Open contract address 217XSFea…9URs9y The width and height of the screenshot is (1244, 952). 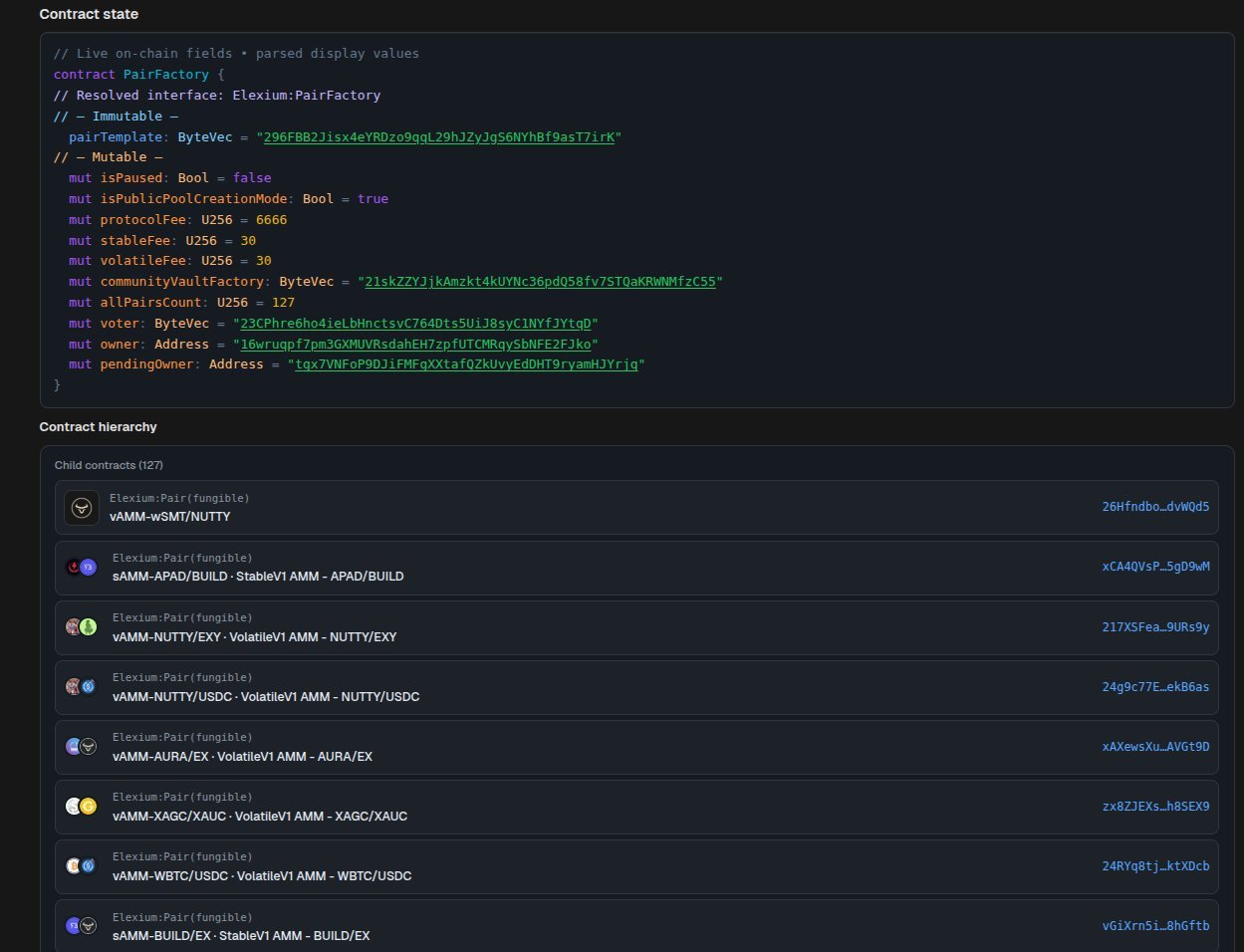1155,627
